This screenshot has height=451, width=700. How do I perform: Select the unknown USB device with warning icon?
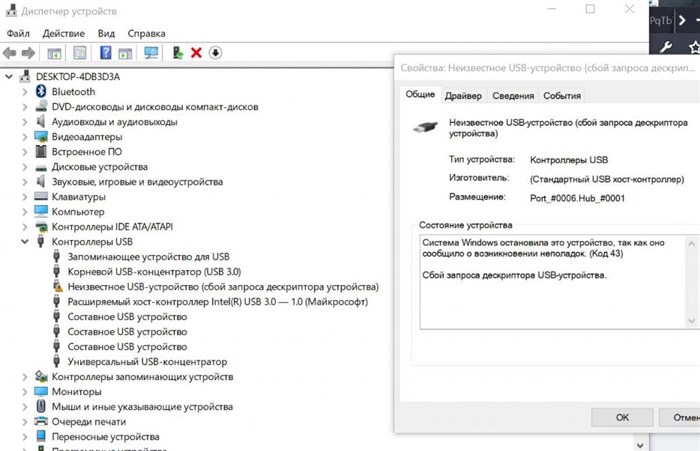click(223, 287)
